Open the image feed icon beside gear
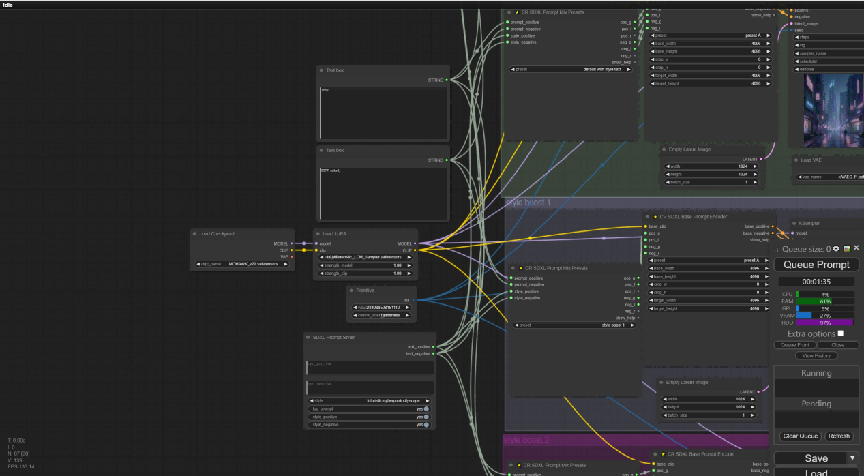The height and width of the screenshot is (476, 864). [847, 249]
